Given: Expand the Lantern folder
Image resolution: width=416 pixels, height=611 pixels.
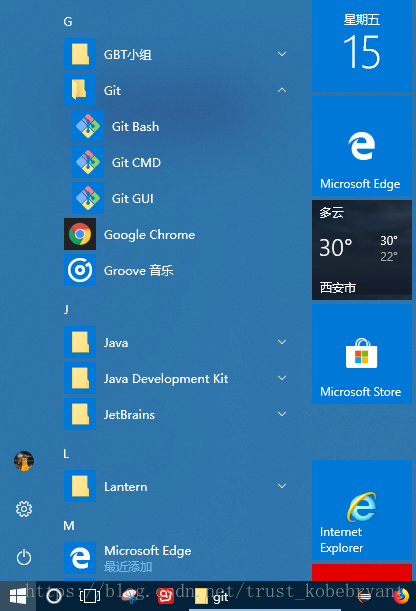Looking at the screenshot, I should coord(282,486).
